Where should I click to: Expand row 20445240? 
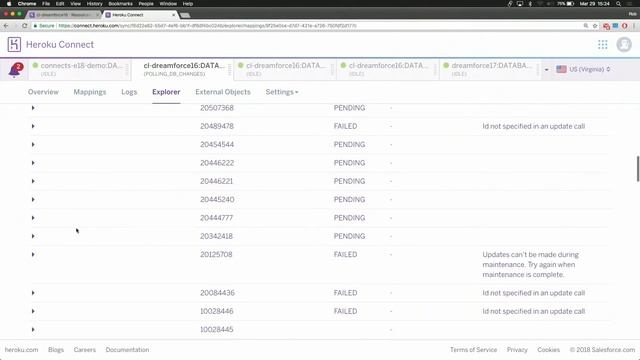33,199
